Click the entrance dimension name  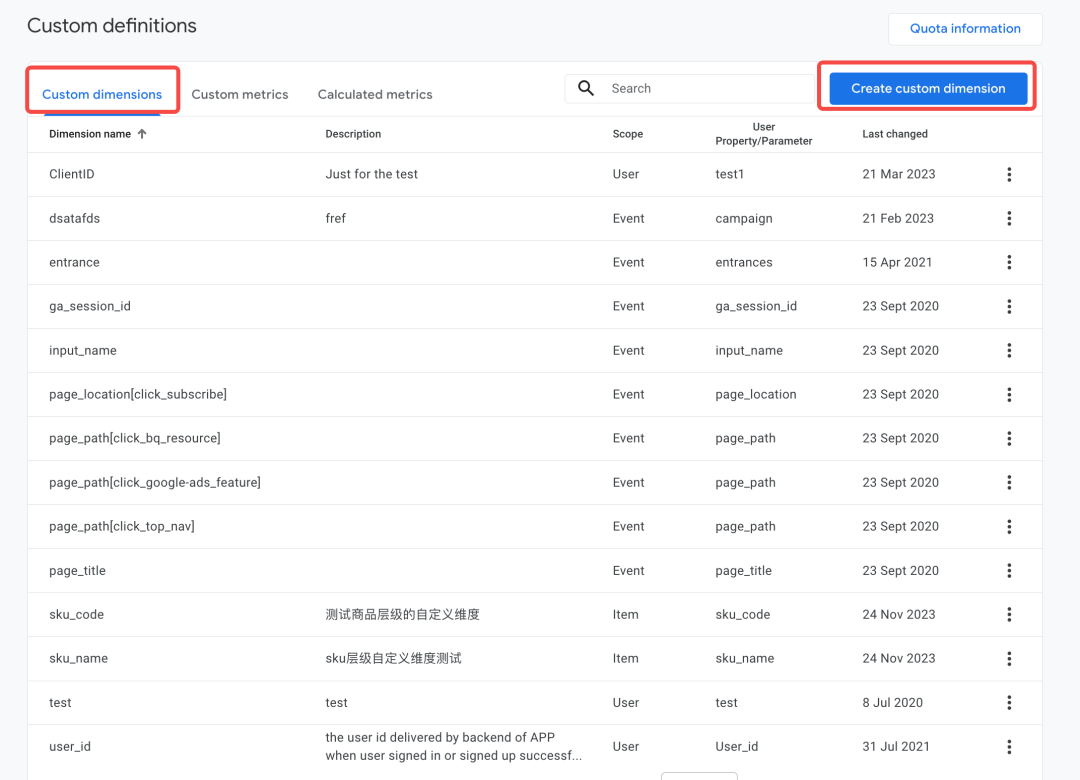pos(74,263)
